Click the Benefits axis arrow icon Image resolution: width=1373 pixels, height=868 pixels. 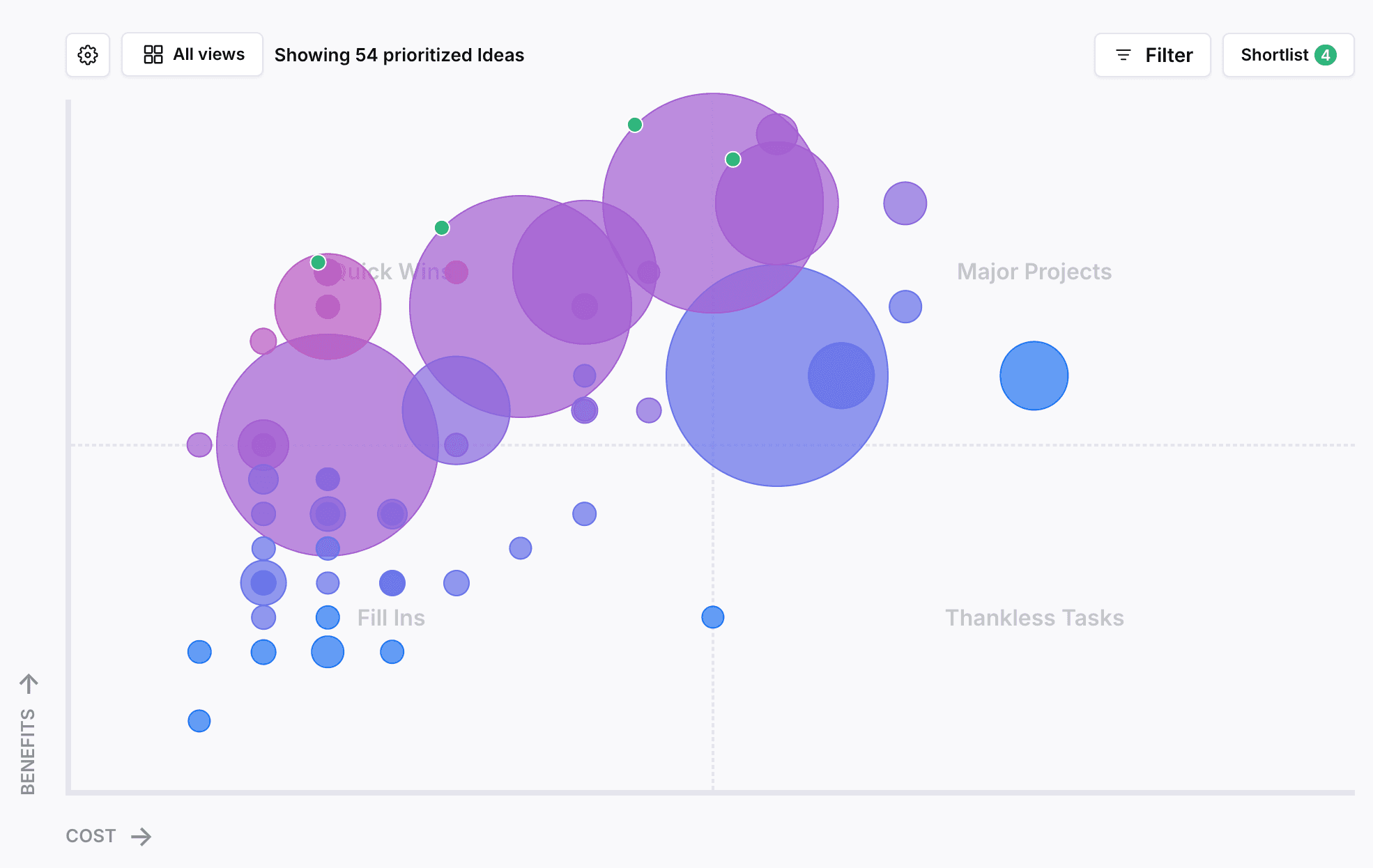29,684
